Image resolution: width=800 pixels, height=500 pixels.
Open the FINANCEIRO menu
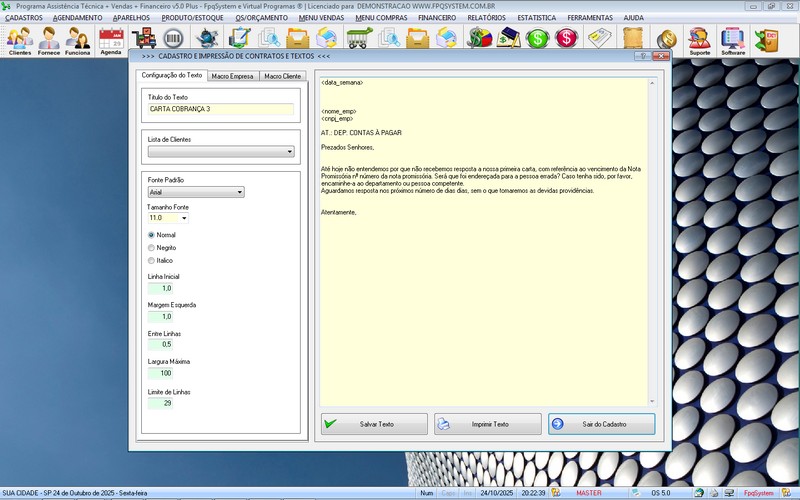coord(437,18)
